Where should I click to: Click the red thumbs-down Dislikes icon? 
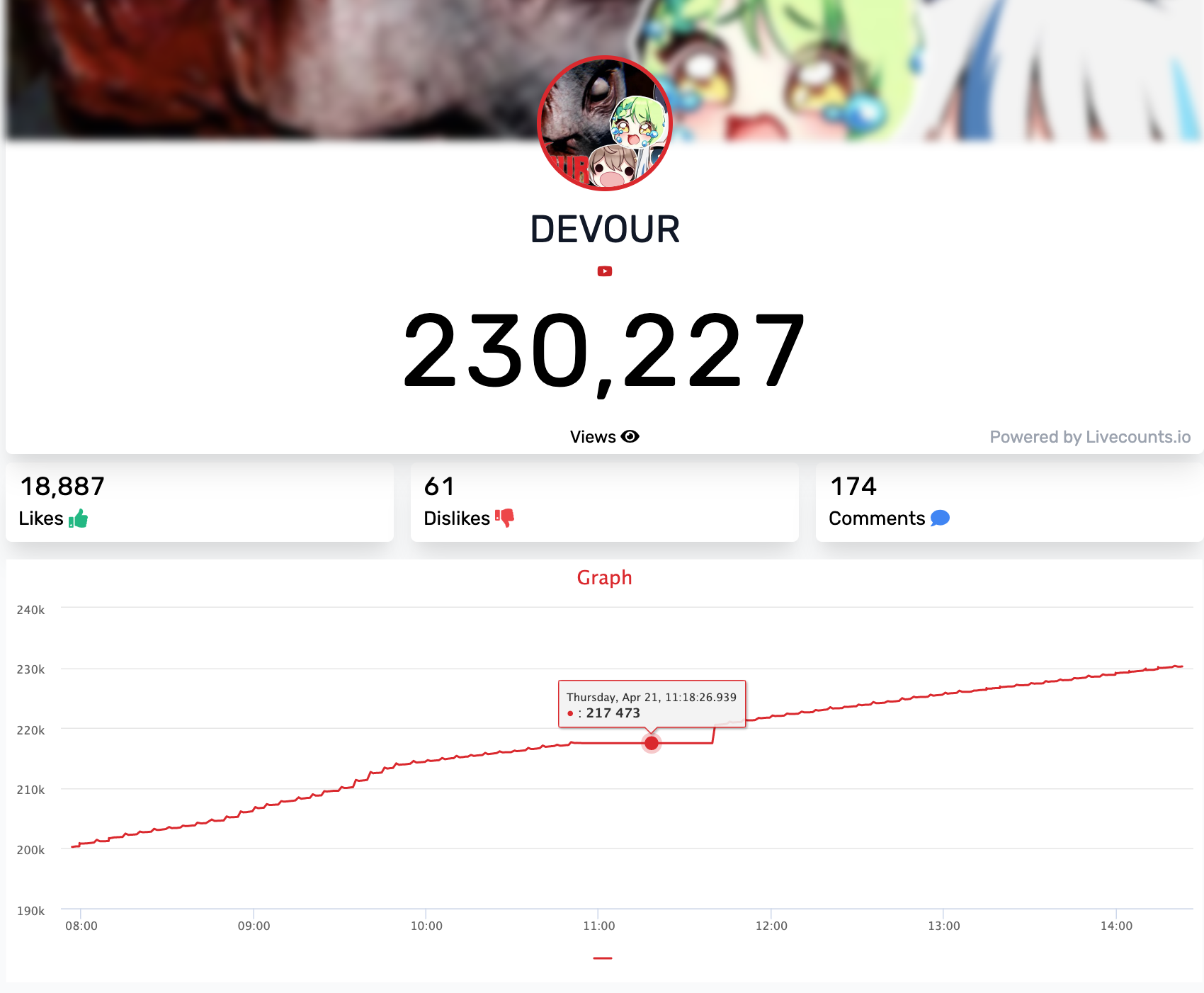[504, 518]
